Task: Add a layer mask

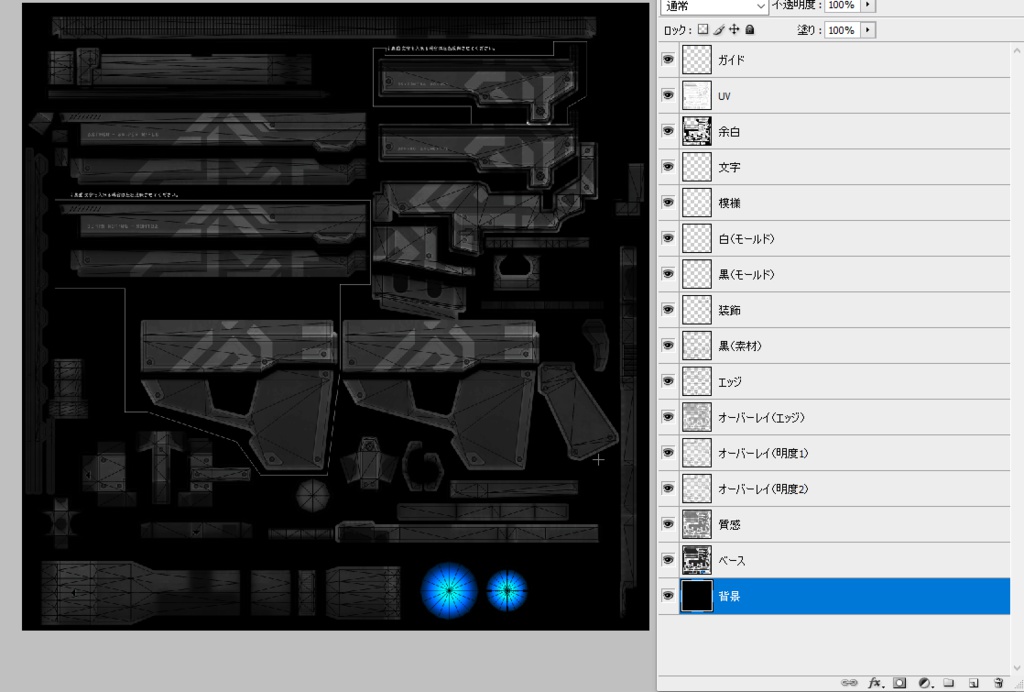Action: (900, 683)
